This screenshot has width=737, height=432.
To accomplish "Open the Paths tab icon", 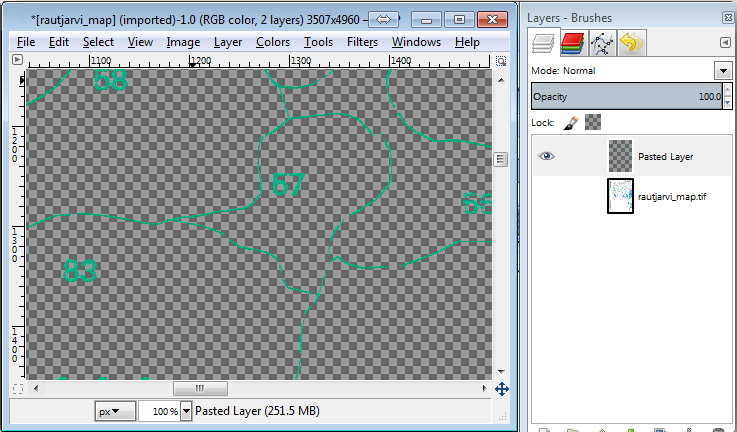I will coord(602,42).
